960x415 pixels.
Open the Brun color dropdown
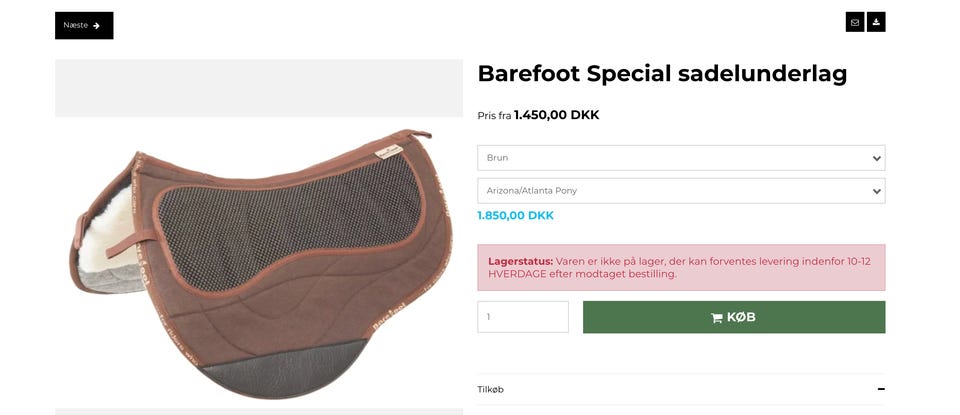[680, 158]
